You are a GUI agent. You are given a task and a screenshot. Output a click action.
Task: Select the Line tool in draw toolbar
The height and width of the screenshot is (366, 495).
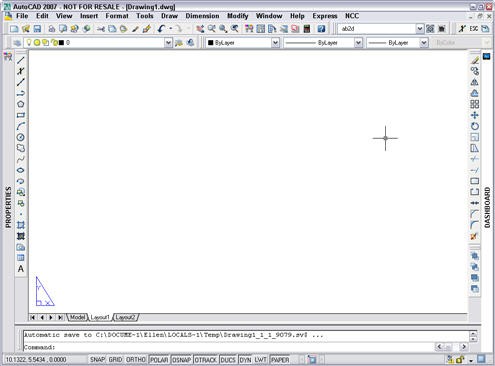tap(21, 60)
